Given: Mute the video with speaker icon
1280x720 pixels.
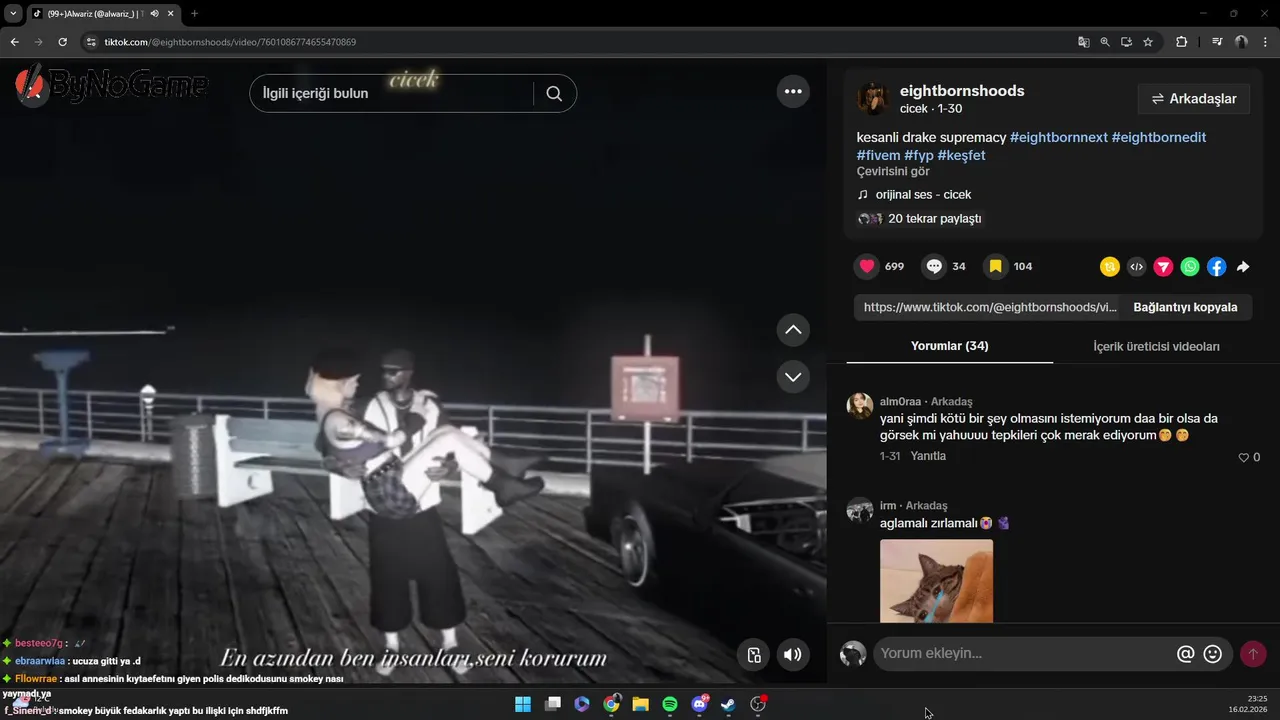Looking at the screenshot, I should (x=792, y=655).
